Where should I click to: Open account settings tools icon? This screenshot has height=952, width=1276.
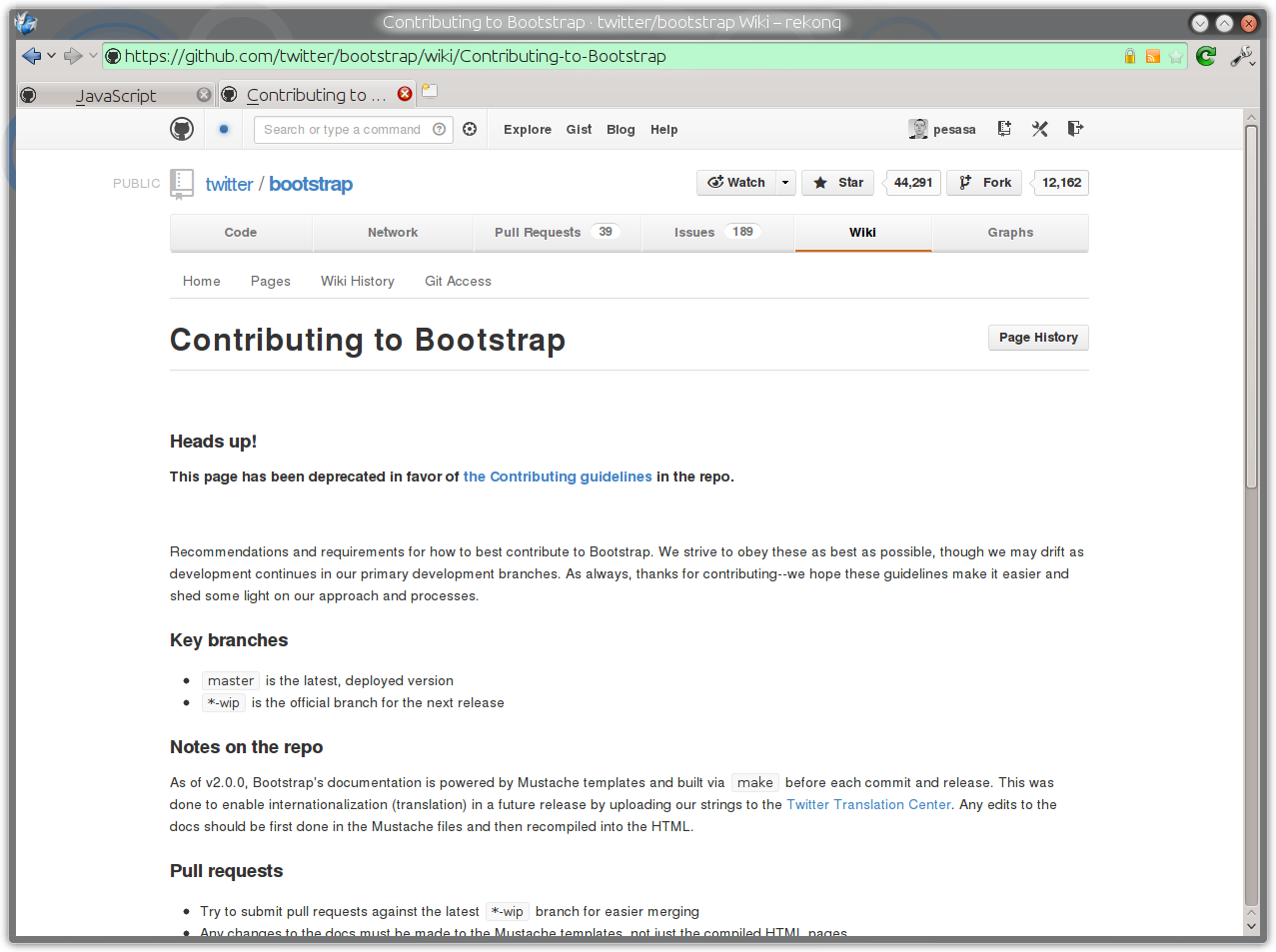(1040, 128)
